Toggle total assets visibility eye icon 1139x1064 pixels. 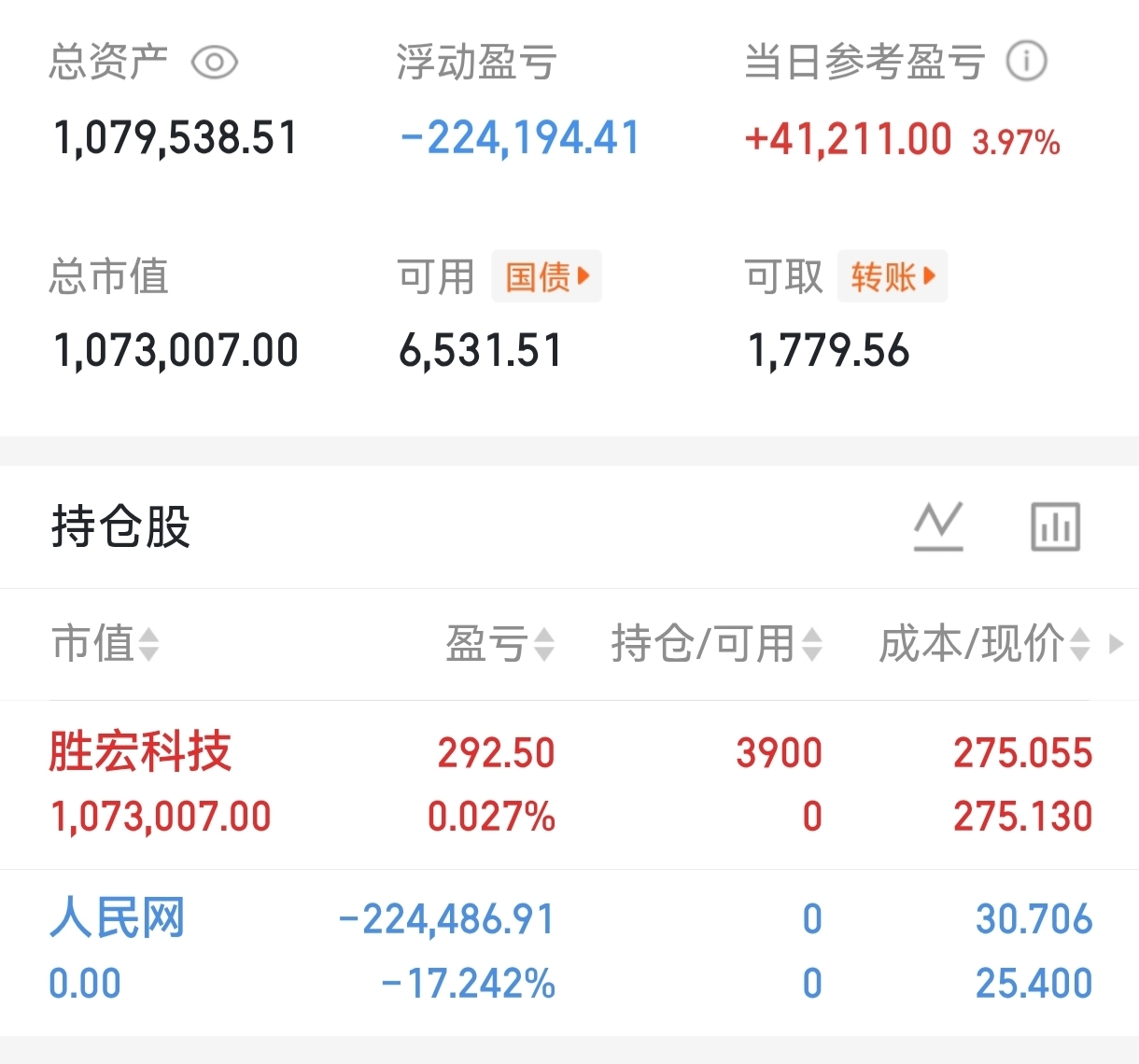(214, 63)
